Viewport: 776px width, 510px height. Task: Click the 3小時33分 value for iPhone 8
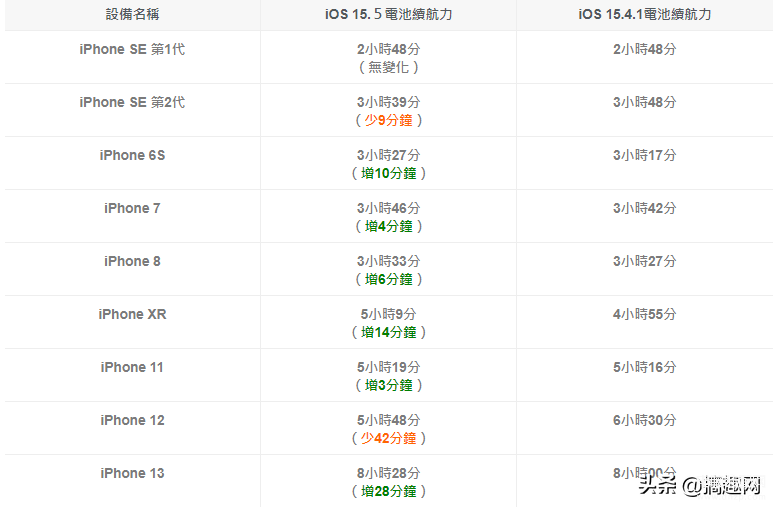click(388, 261)
